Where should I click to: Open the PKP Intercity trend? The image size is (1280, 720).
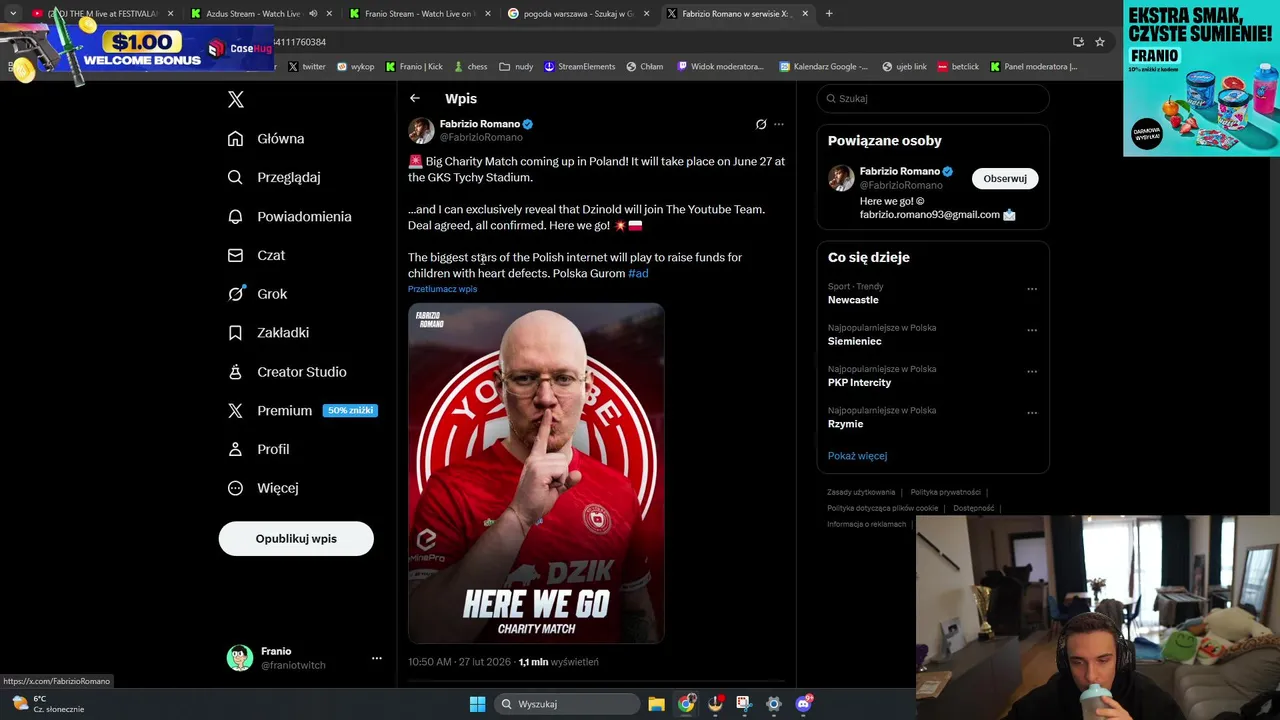(859, 382)
